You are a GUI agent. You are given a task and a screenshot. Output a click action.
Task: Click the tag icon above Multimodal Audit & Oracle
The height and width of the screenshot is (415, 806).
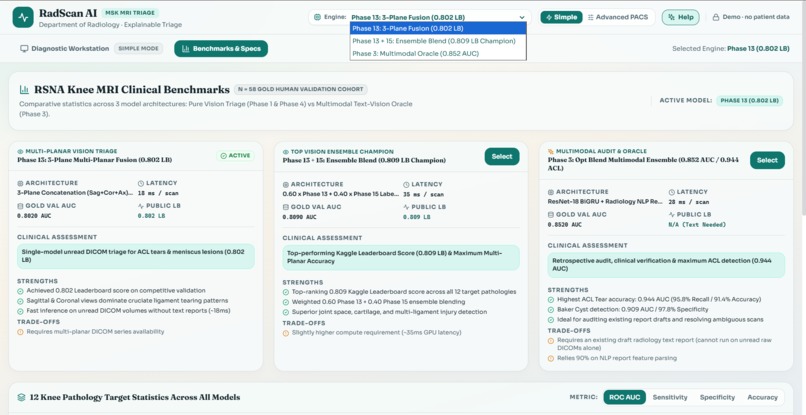tap(551, 152)
